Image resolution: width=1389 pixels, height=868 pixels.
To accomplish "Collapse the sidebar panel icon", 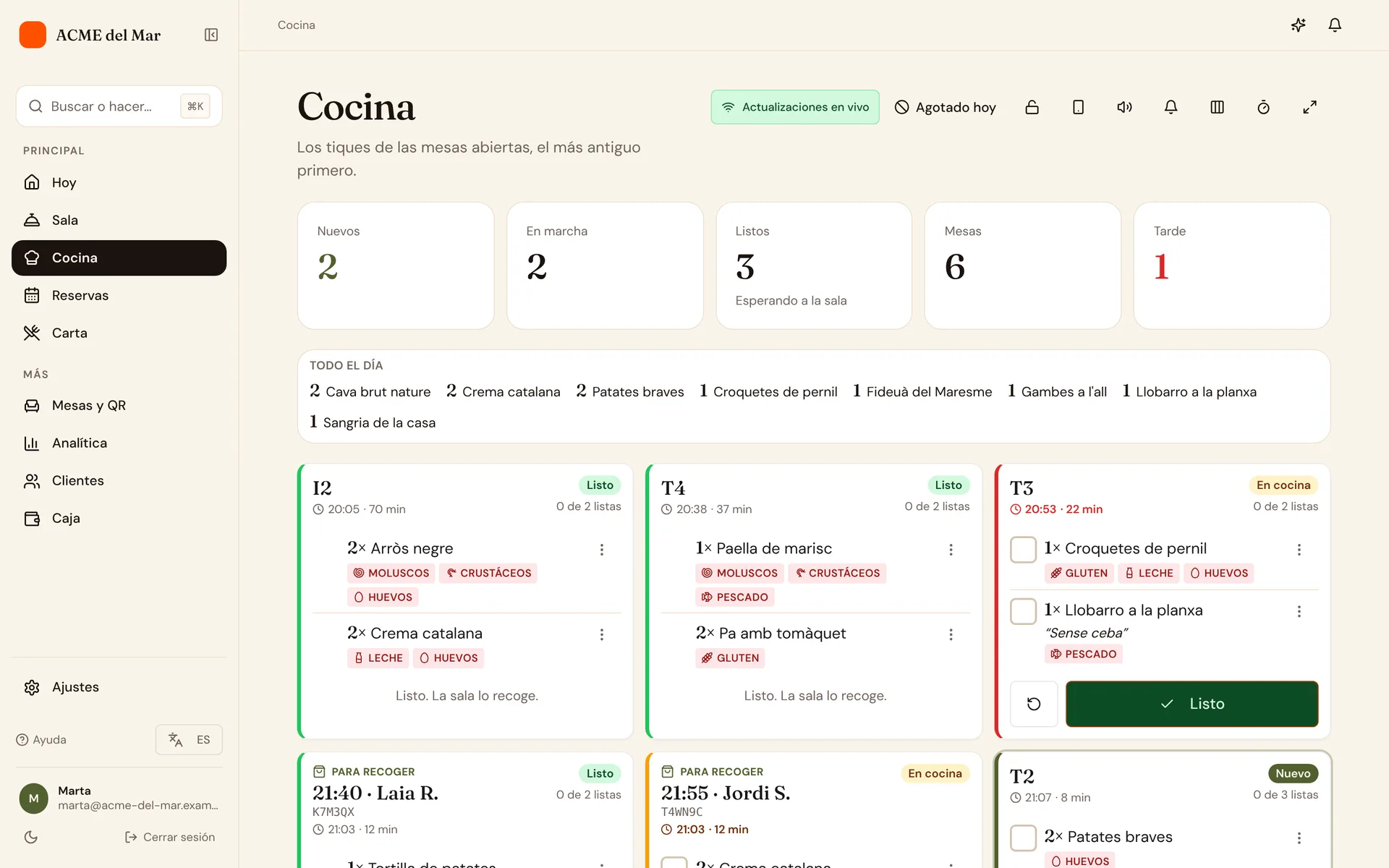I will [x=211, y=35].
